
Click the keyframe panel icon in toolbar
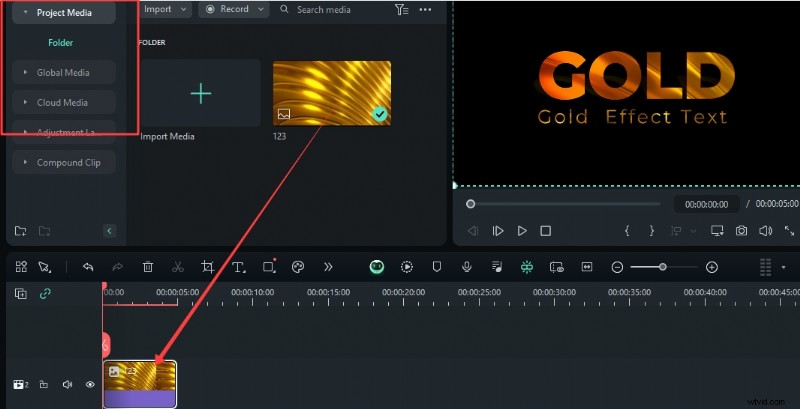click(557, 267)
